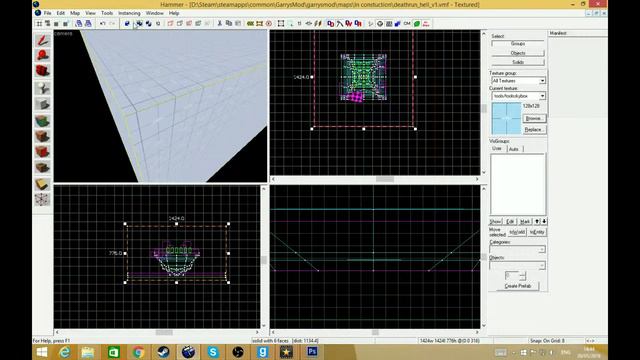Open the Map menu

(x=75, y=13)
